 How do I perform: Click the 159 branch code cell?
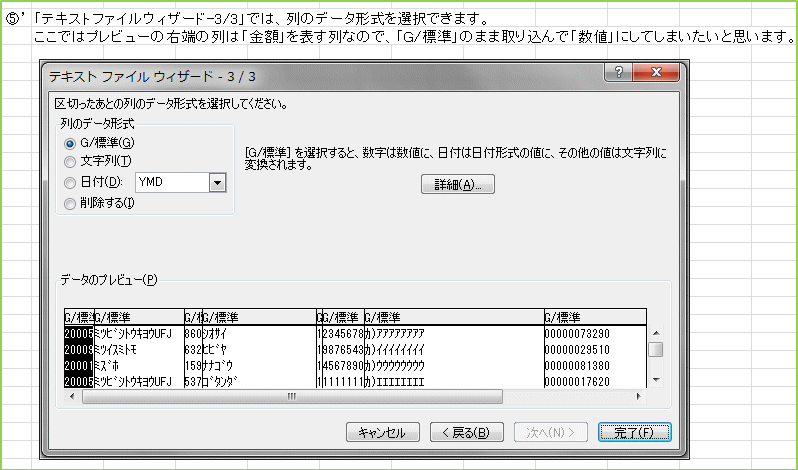193,366
